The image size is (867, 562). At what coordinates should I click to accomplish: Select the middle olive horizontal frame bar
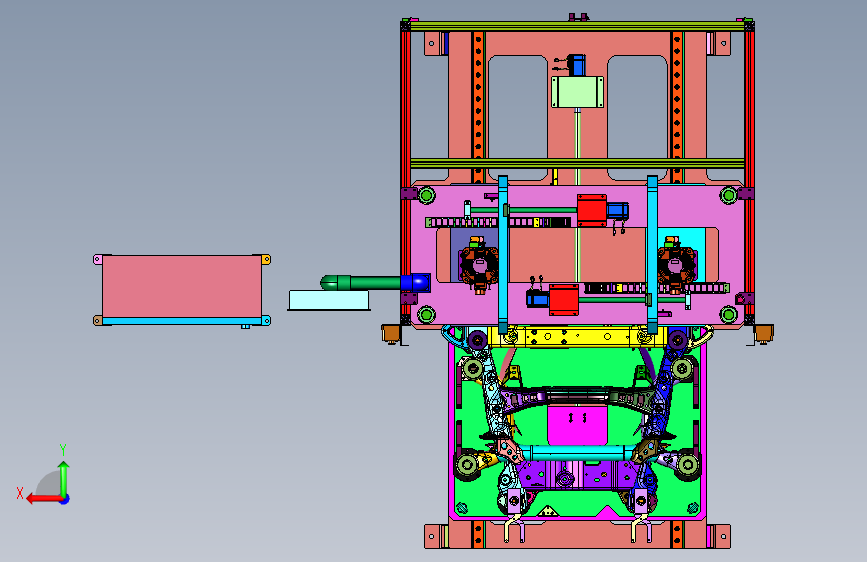[577, 163]
